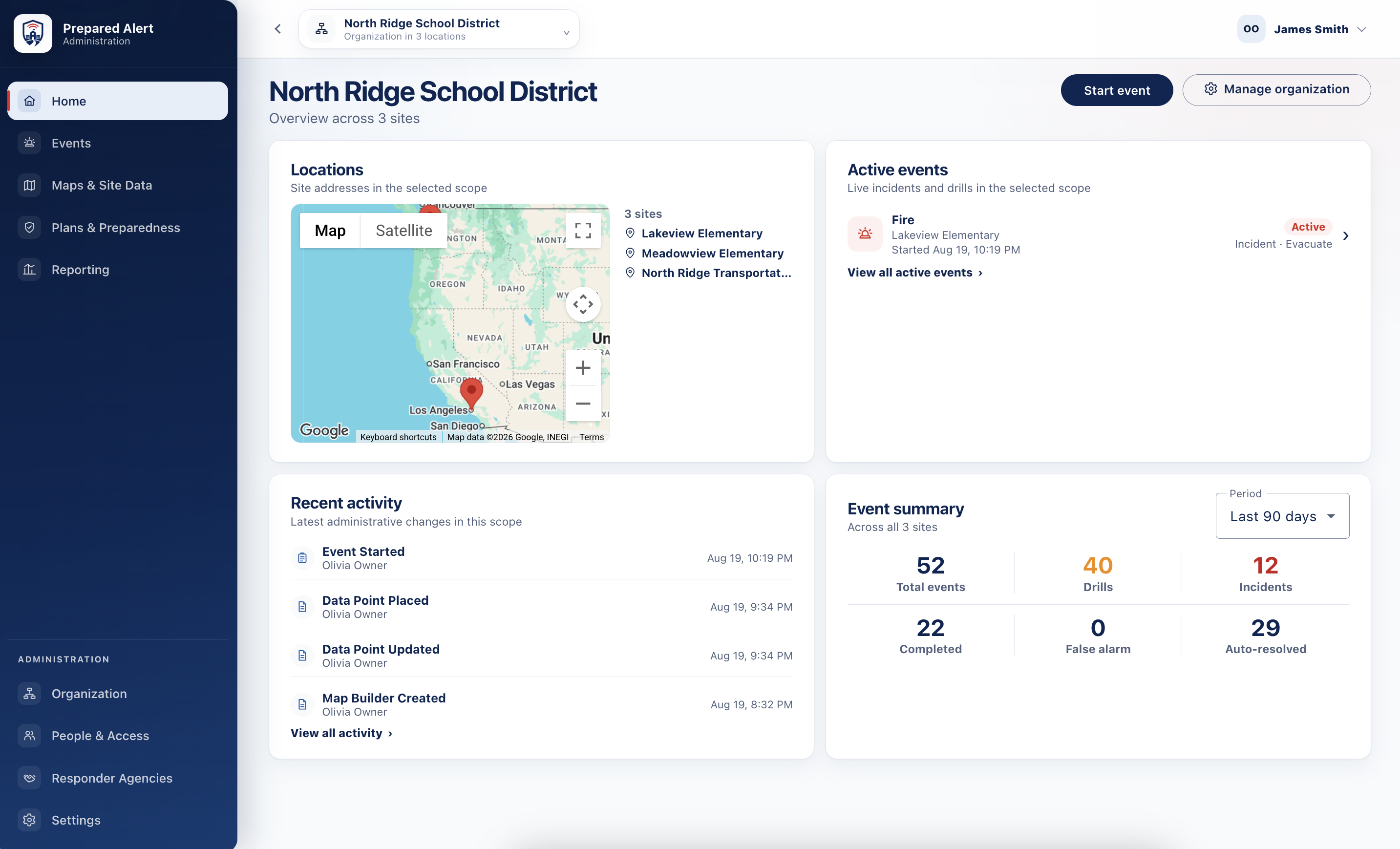Open People & Access page
The width and height of the screenshot is (1400, 849).
118,735
